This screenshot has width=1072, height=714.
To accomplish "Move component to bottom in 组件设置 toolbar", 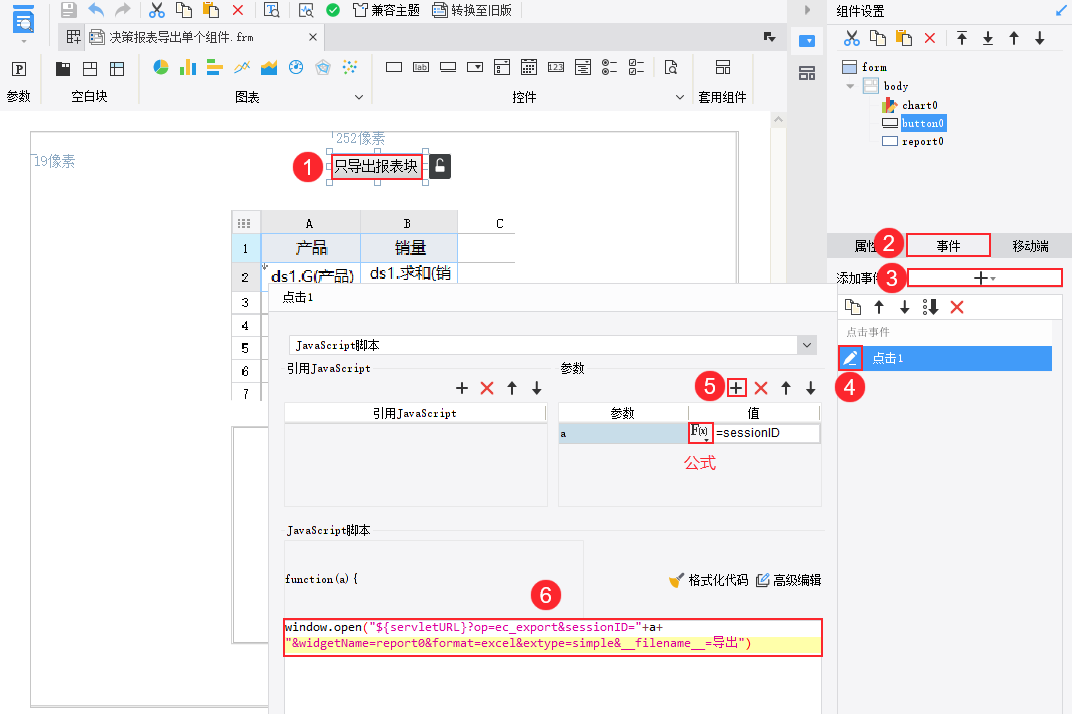I will point(988,38).
